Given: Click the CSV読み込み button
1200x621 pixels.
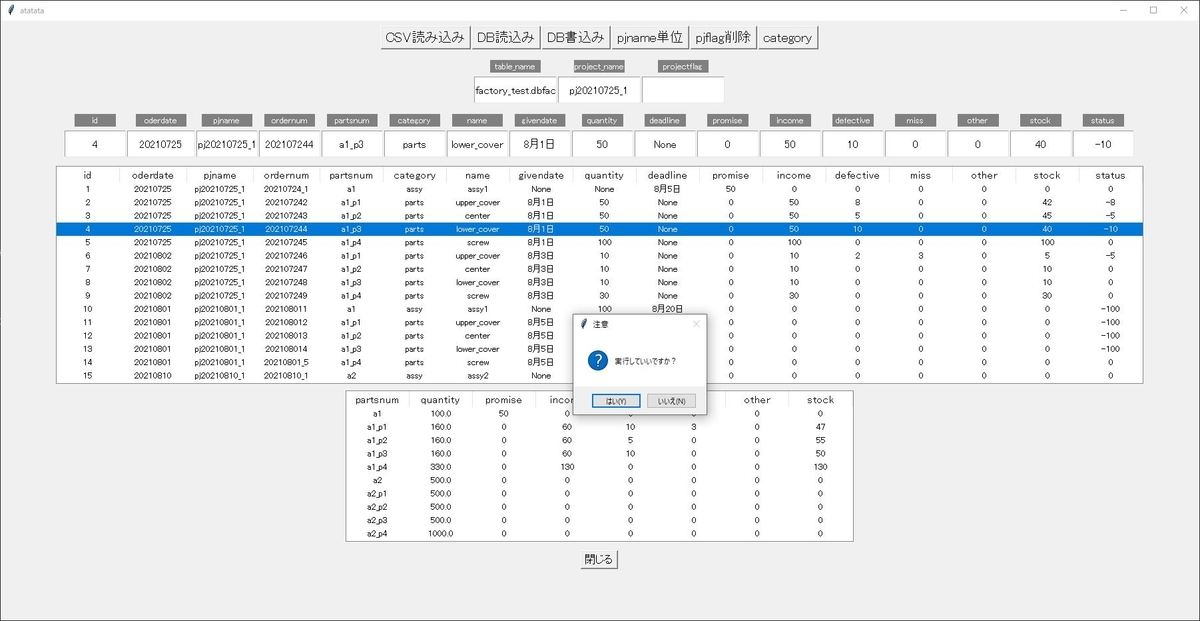Looking at the screenshot, I should click(x=425, y=38).
